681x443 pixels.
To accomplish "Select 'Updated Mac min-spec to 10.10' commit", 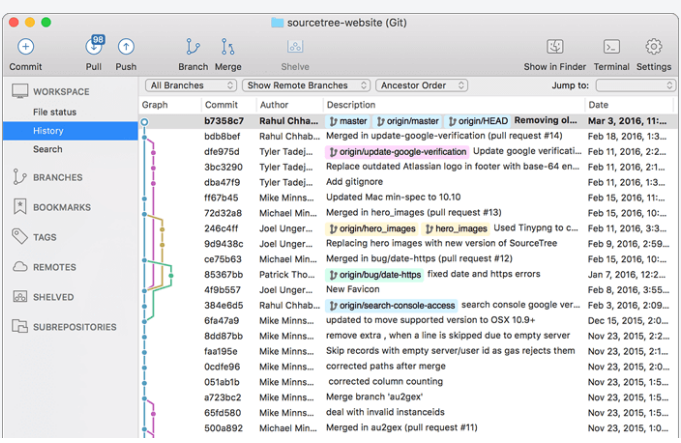I will click(393, 197).
